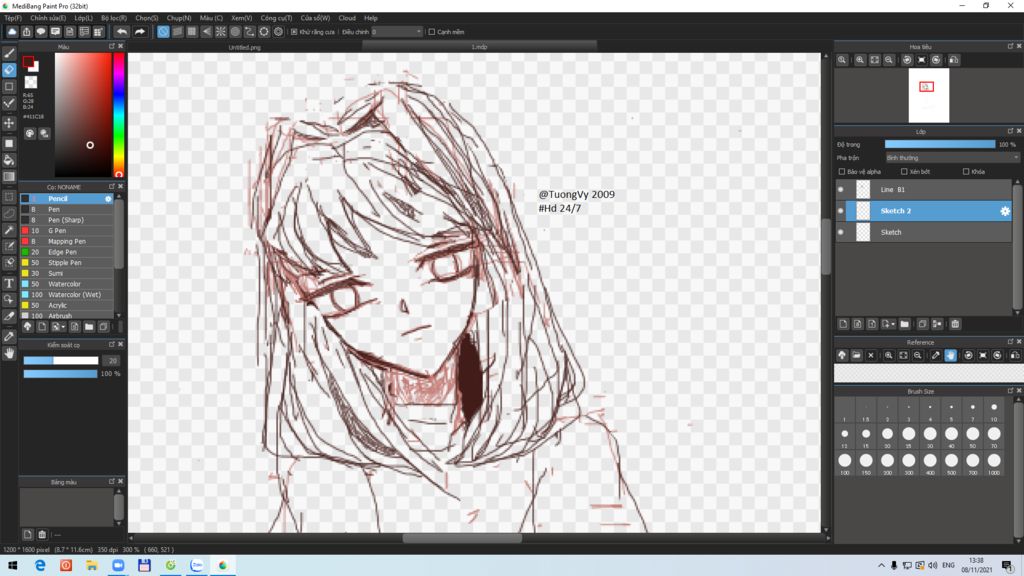Hide the Sketch layer

[840, 232]
